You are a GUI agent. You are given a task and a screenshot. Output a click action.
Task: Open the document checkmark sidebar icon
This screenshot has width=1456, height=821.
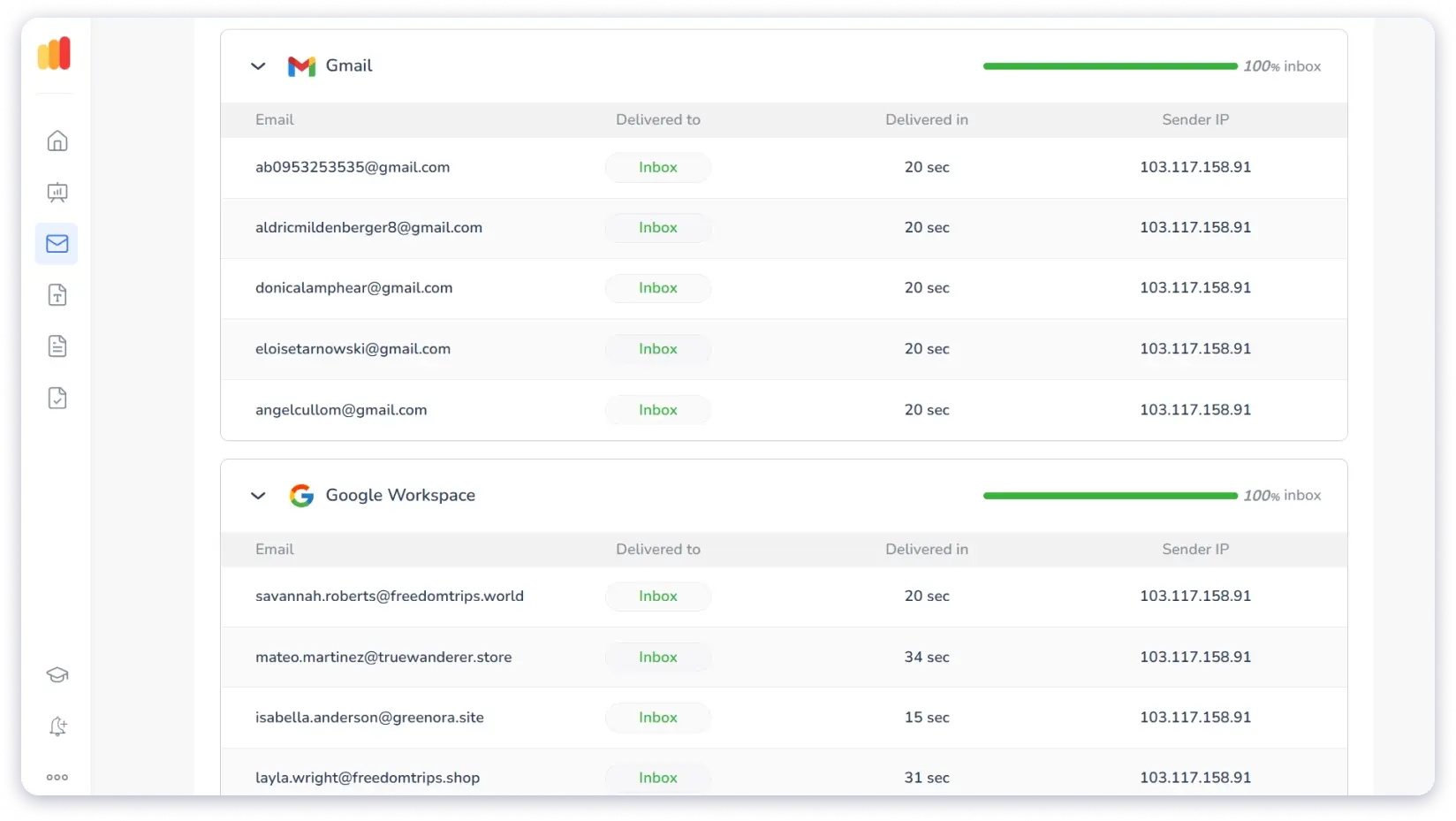click(57, 398)
